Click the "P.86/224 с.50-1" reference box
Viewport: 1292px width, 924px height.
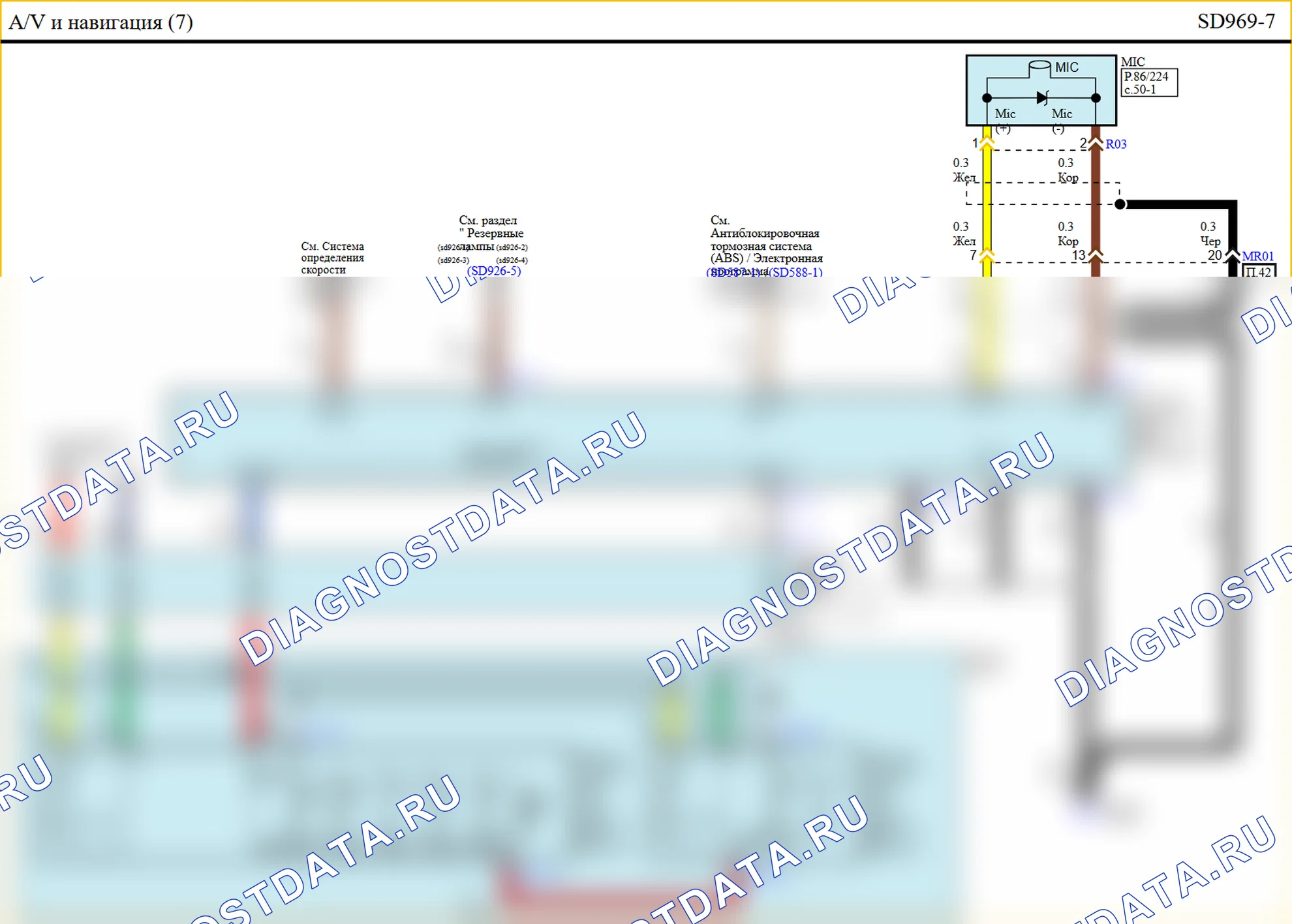[1149, 83]
